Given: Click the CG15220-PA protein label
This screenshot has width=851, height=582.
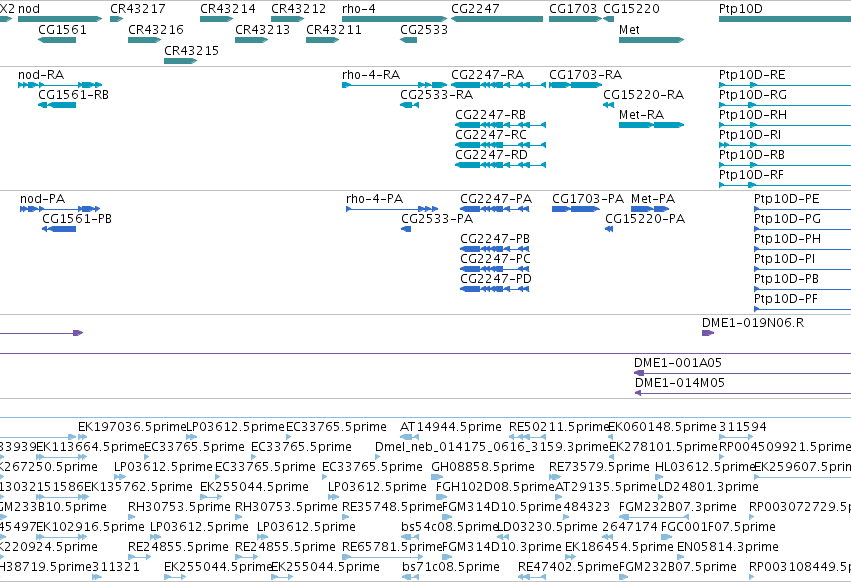Looking at the screenshot, I should click(645, 219).
